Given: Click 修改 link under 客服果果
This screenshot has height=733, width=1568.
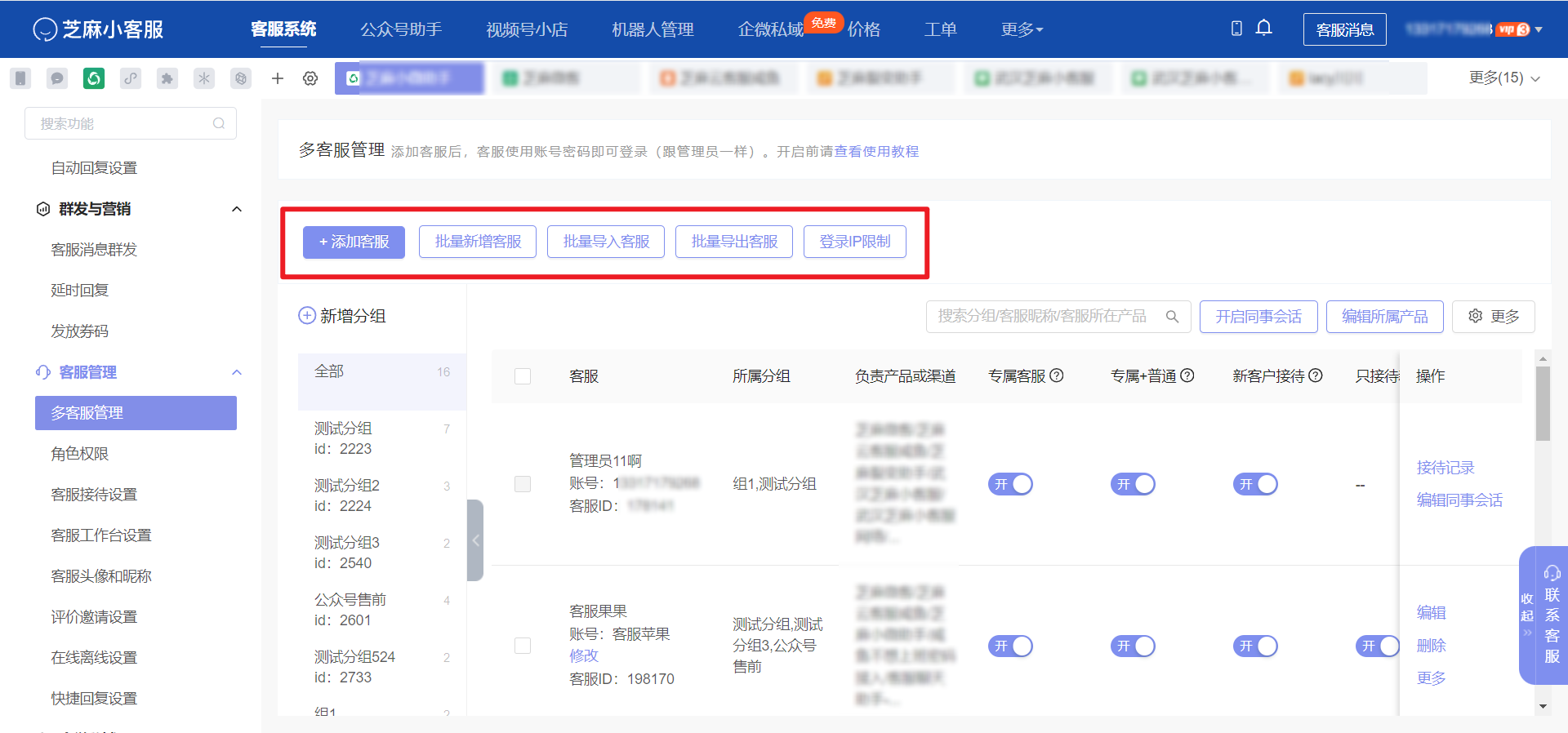Looking at the screenshot, I should 584,655.
